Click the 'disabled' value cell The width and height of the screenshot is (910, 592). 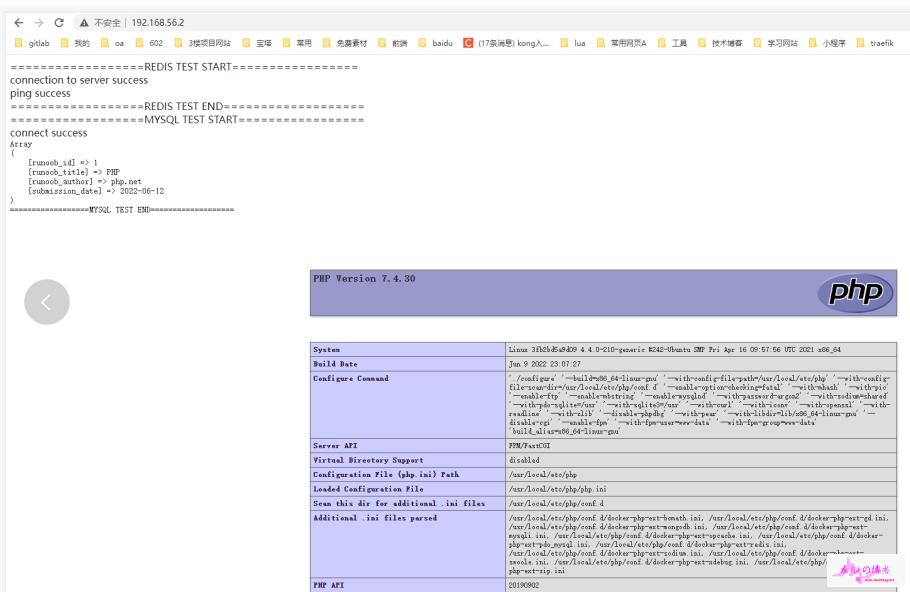coord(701,460)
